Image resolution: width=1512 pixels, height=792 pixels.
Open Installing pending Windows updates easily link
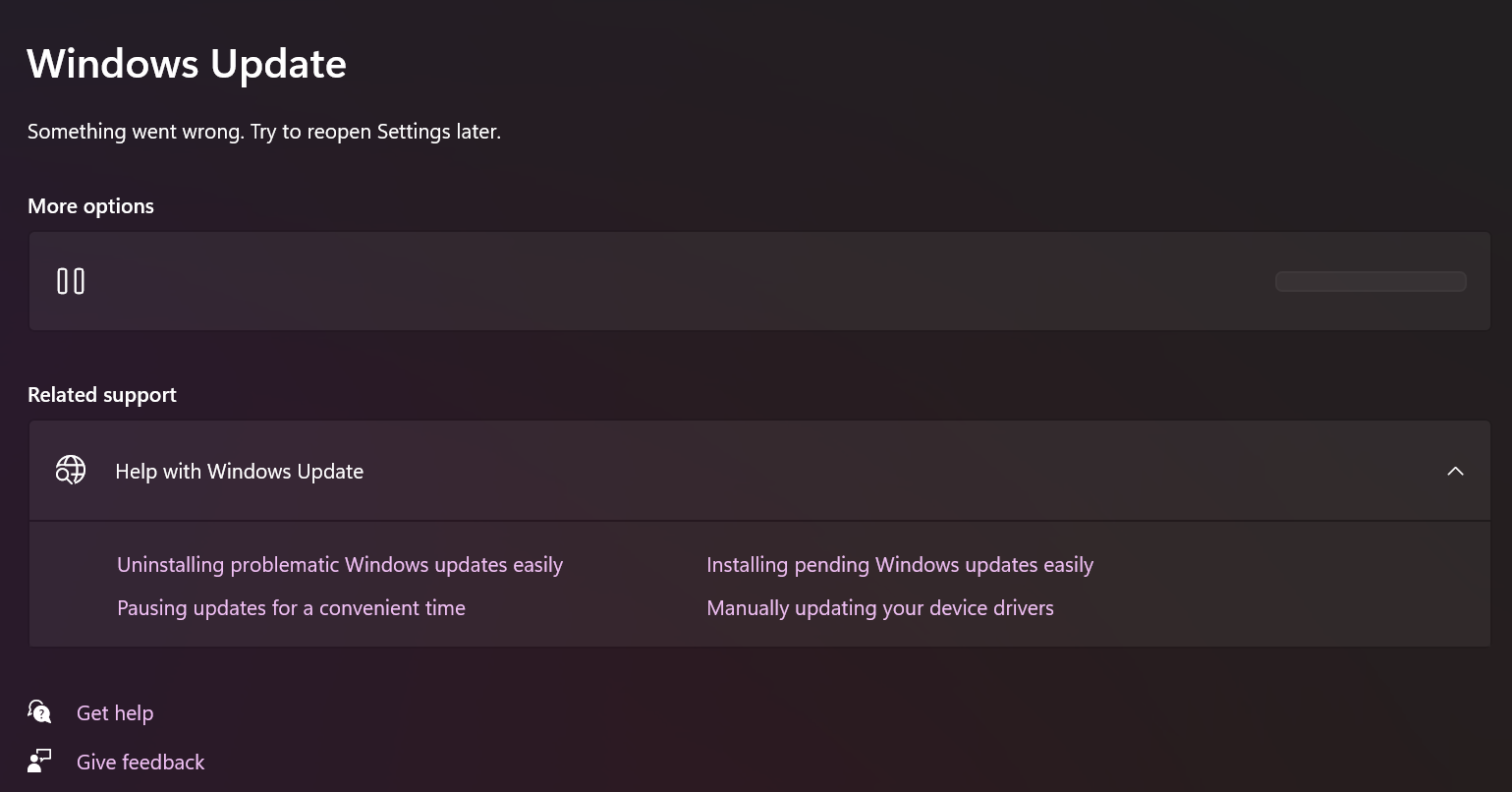point(899,565)
